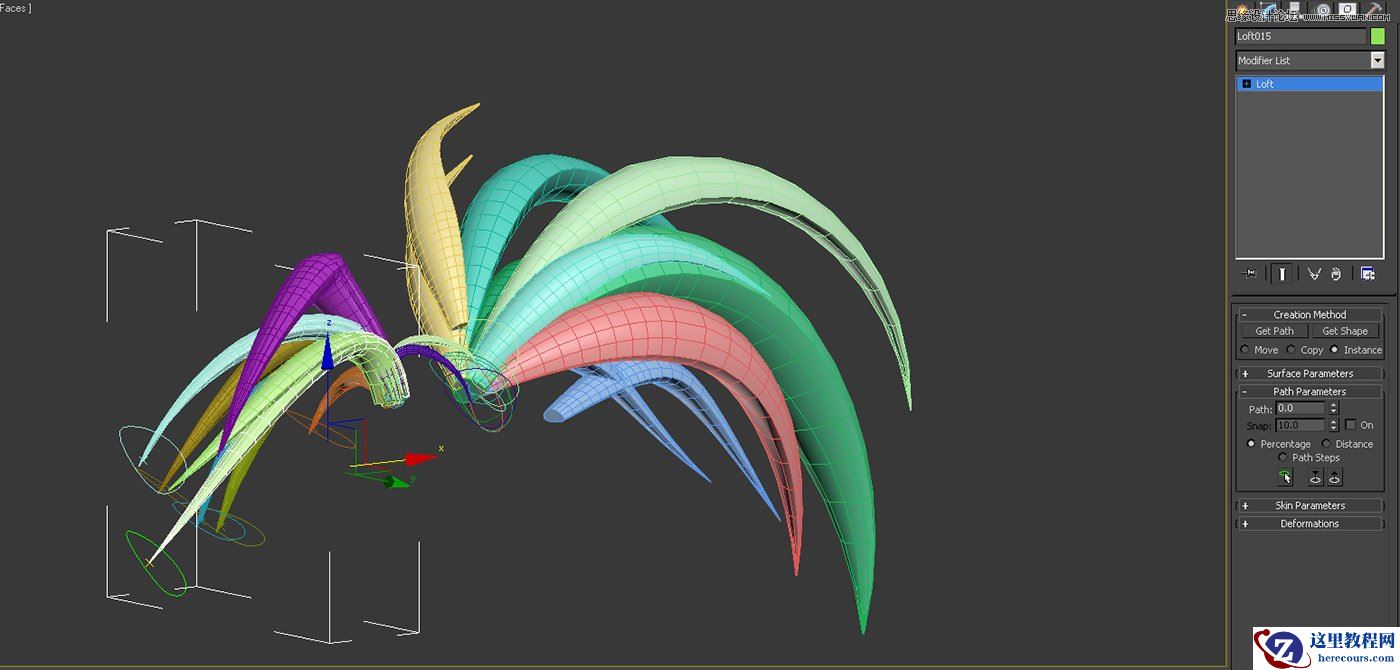Select the Distance radio button
The height and width of the screenshot is (670, 1400).
pyautogui.click(x=1326, y=444)
